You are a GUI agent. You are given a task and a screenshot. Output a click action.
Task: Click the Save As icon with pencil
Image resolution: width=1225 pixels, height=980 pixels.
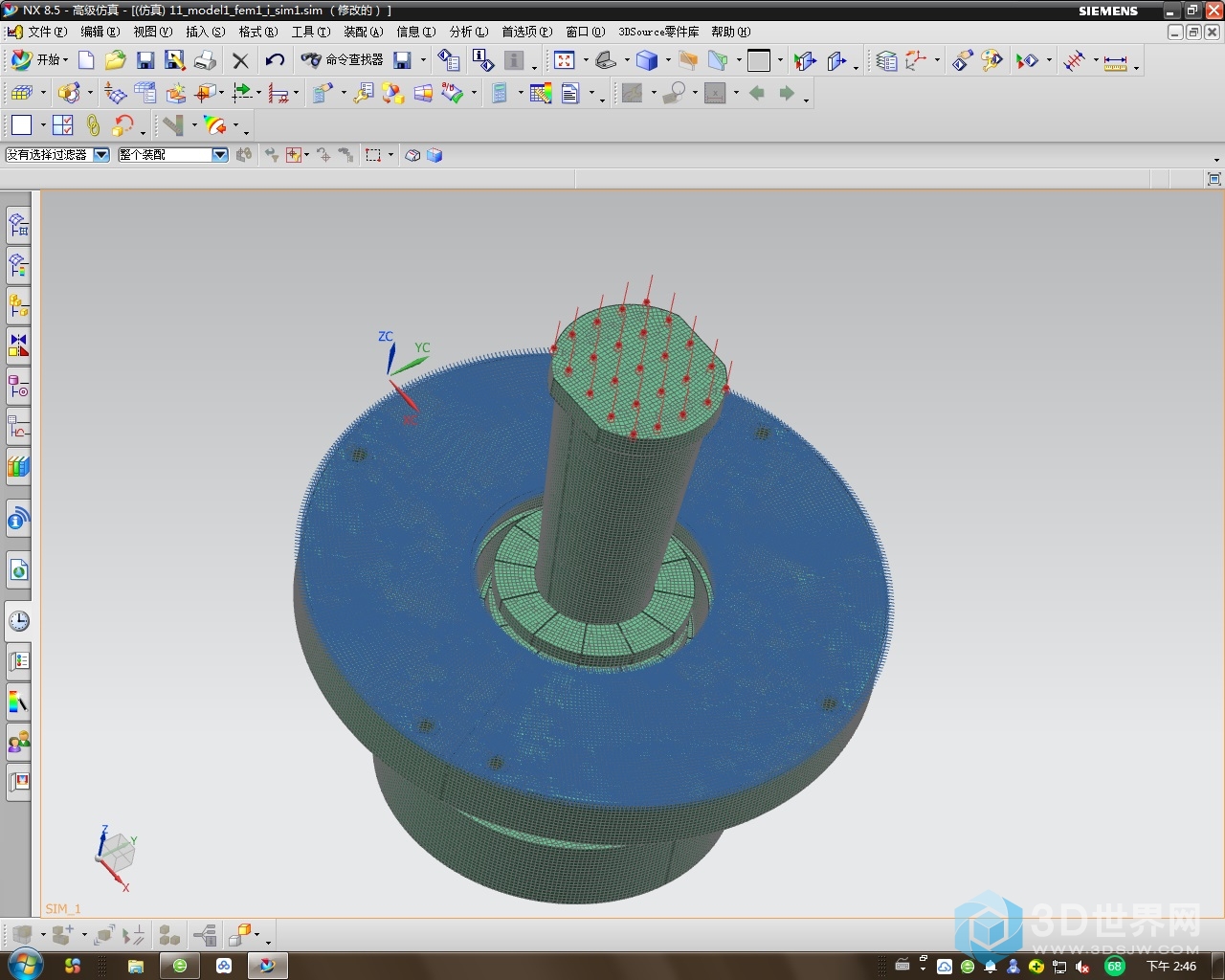(x=175, y=60)
